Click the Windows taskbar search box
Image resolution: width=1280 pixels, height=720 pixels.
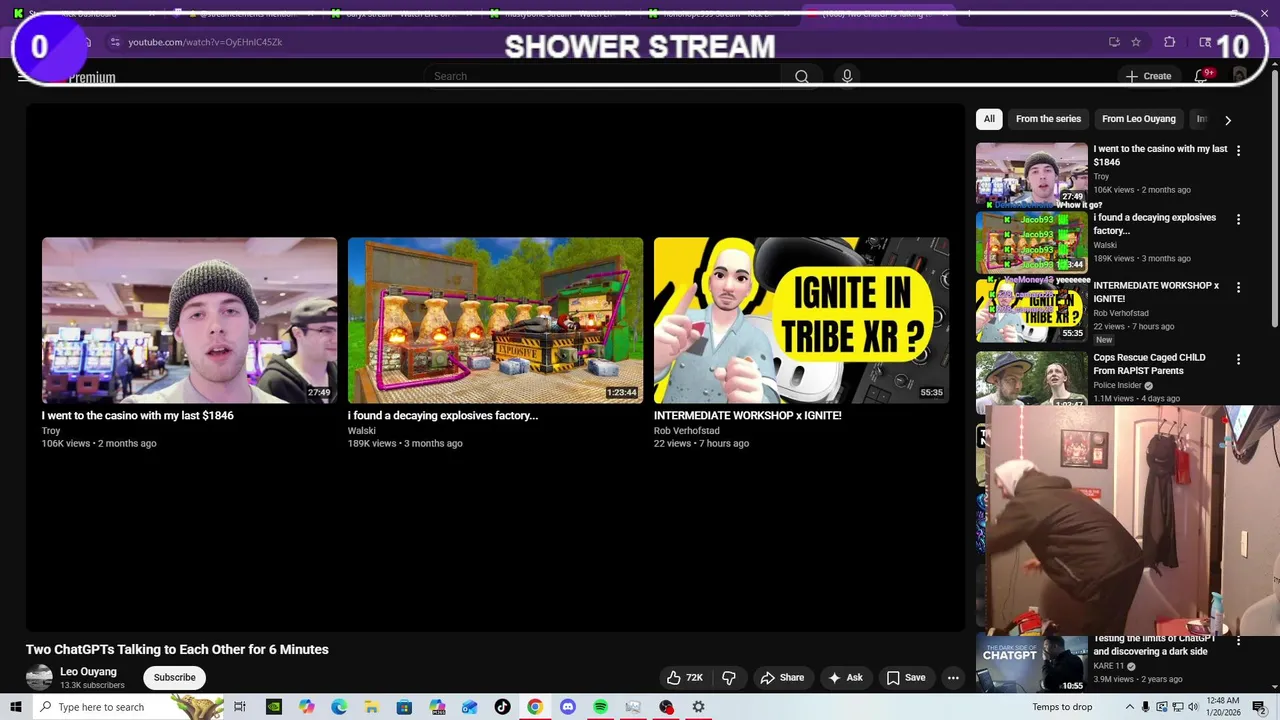128,707
